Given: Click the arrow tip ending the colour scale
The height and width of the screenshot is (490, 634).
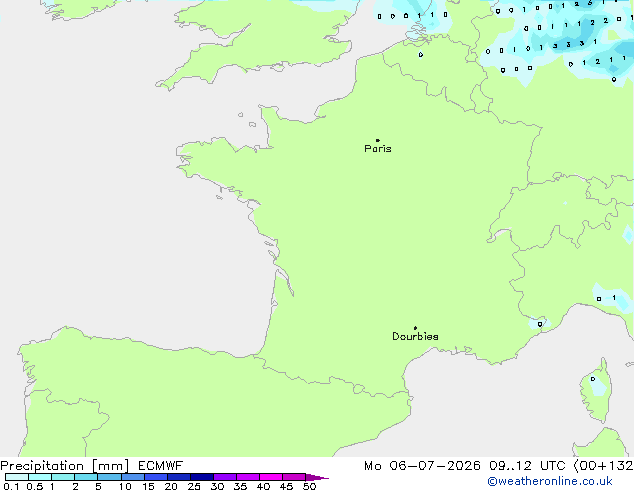Looking at the screenshot, I should coord(319,477).
